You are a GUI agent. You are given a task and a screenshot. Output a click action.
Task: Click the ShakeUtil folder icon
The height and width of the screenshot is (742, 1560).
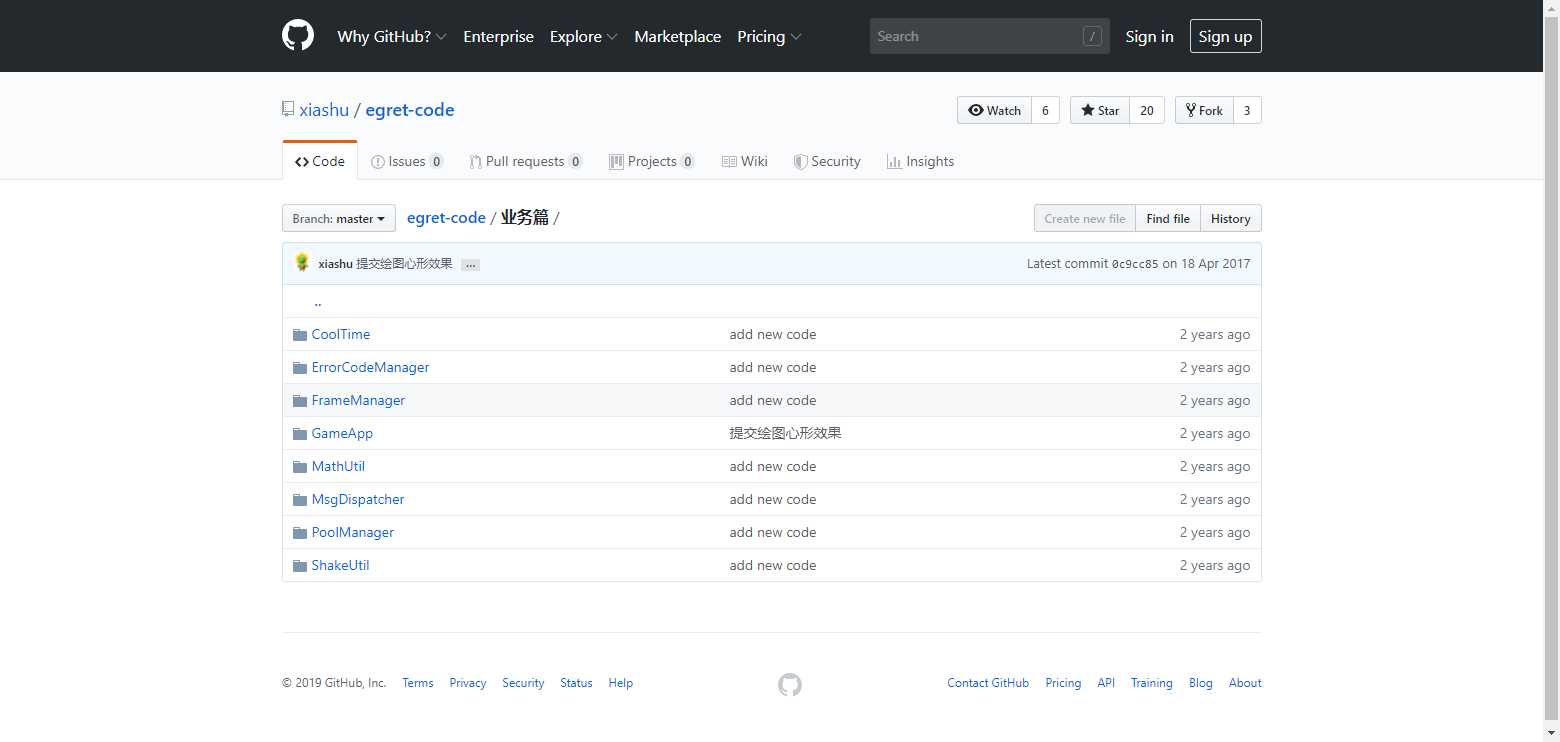300,566
